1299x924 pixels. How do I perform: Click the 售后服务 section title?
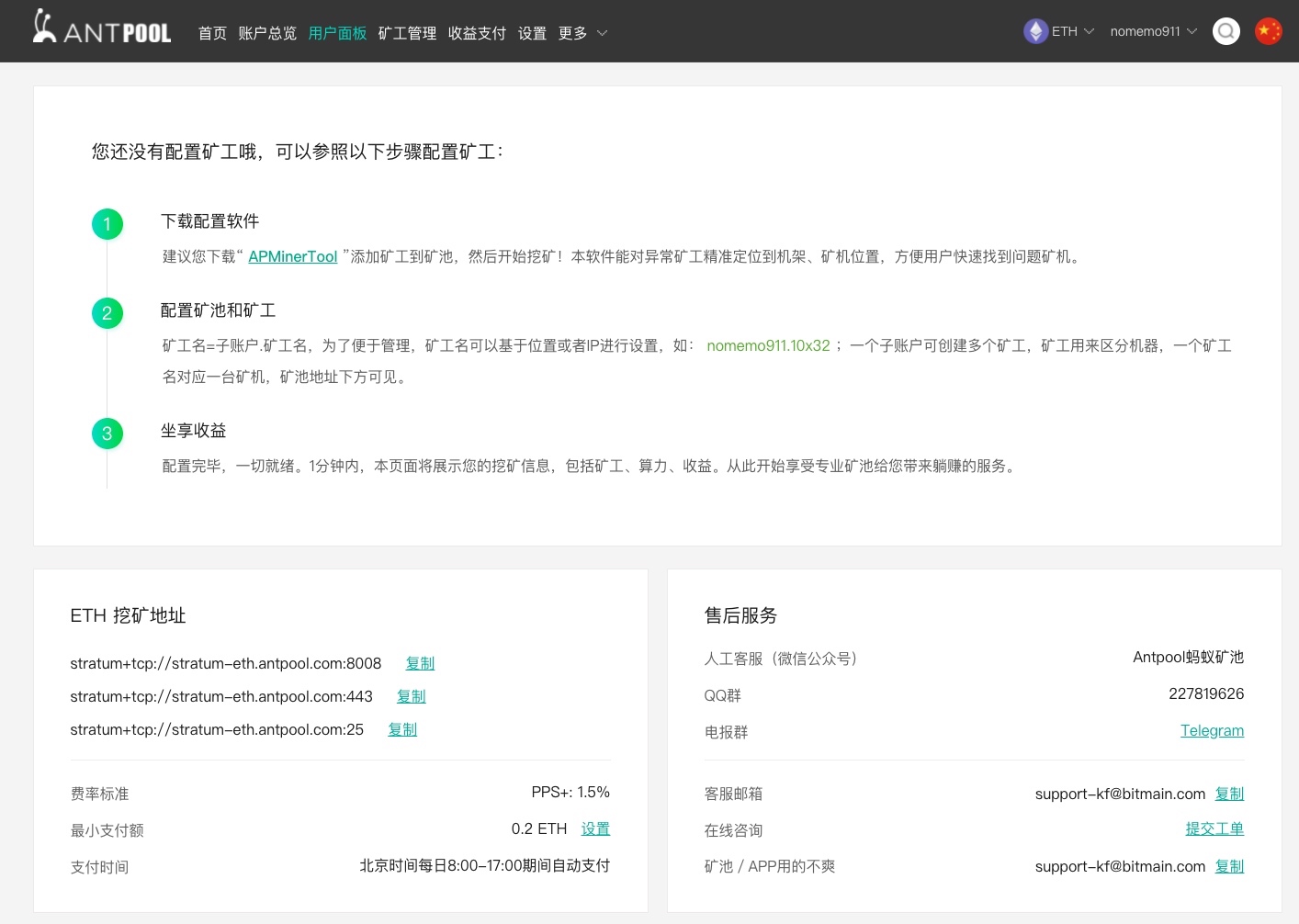click(x=740, y=615)
